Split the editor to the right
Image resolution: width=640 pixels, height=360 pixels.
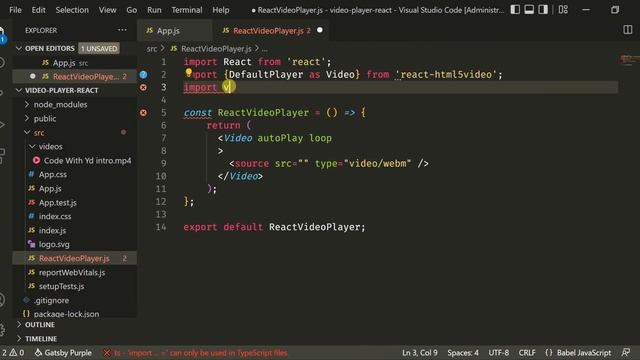coord(628,30)
